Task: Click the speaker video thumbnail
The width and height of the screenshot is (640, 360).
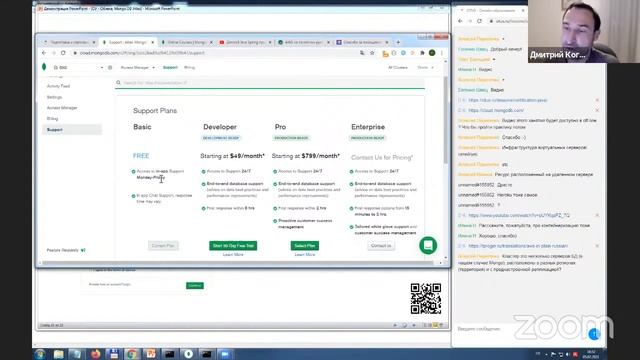Action: pos(584,31)
